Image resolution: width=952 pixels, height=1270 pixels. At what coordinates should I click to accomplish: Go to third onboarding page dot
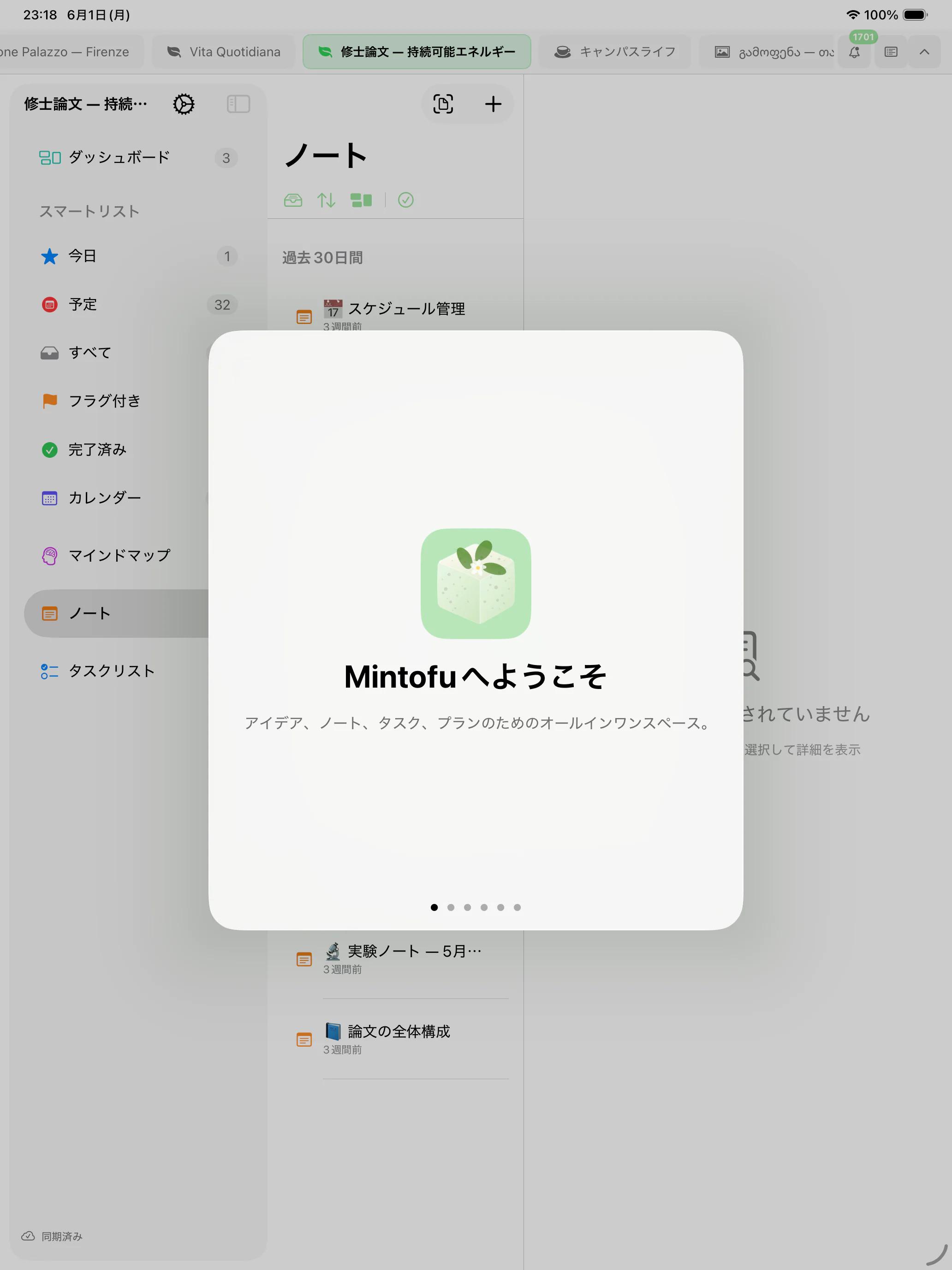468,907
